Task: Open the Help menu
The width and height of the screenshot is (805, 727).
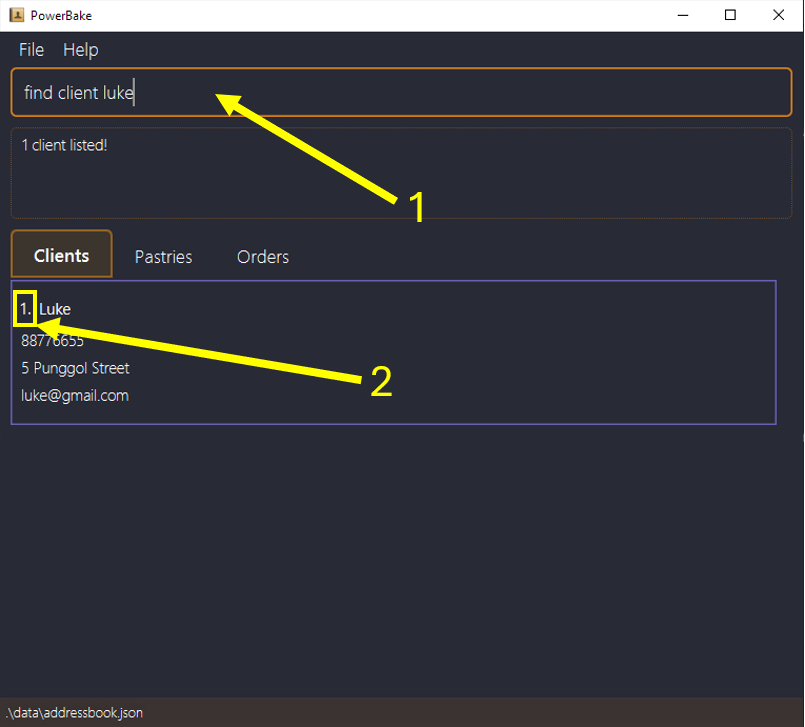Action: tap(80, 50)
